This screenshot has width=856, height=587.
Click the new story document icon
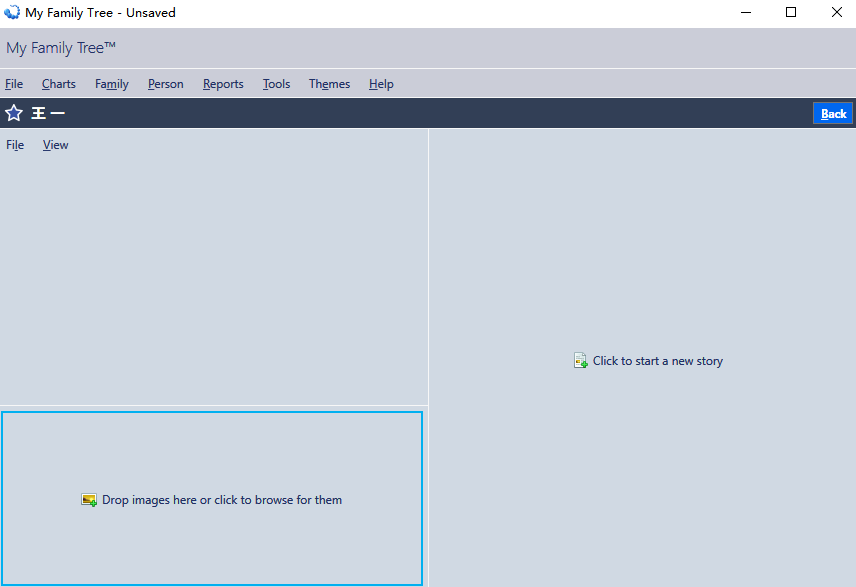click(x=580, y=360)
